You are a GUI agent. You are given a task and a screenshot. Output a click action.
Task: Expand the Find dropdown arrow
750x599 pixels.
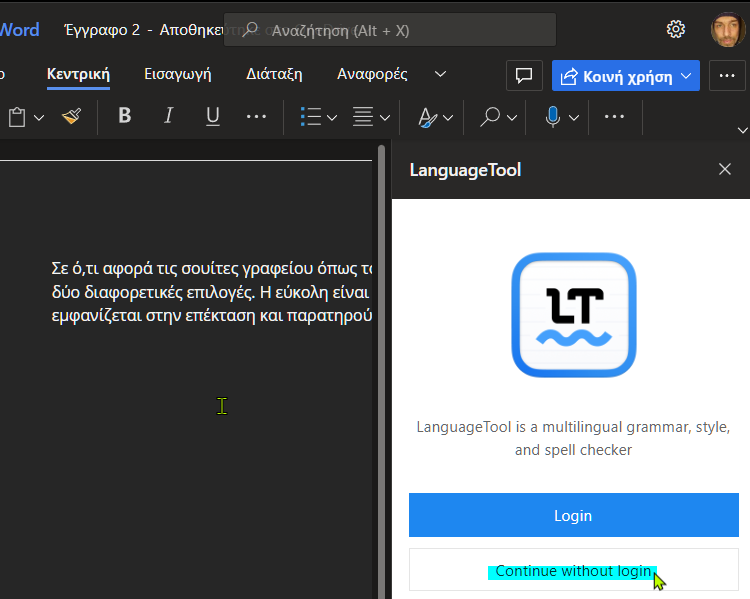pos(512,118)
